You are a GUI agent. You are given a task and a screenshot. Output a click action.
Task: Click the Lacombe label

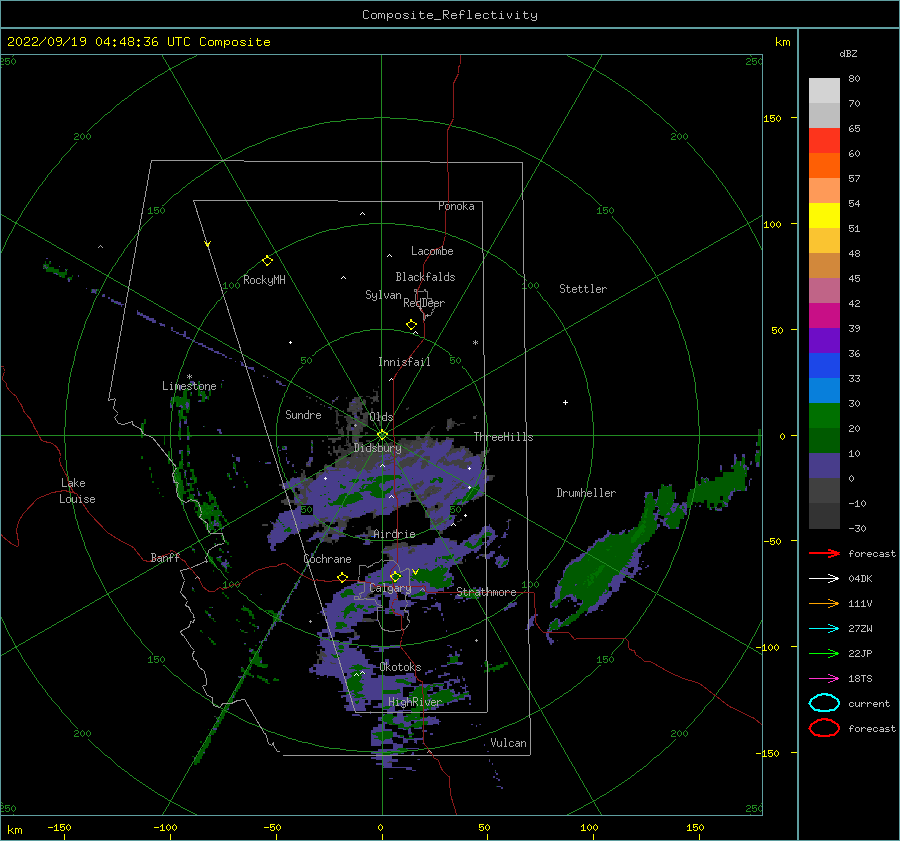432,251
